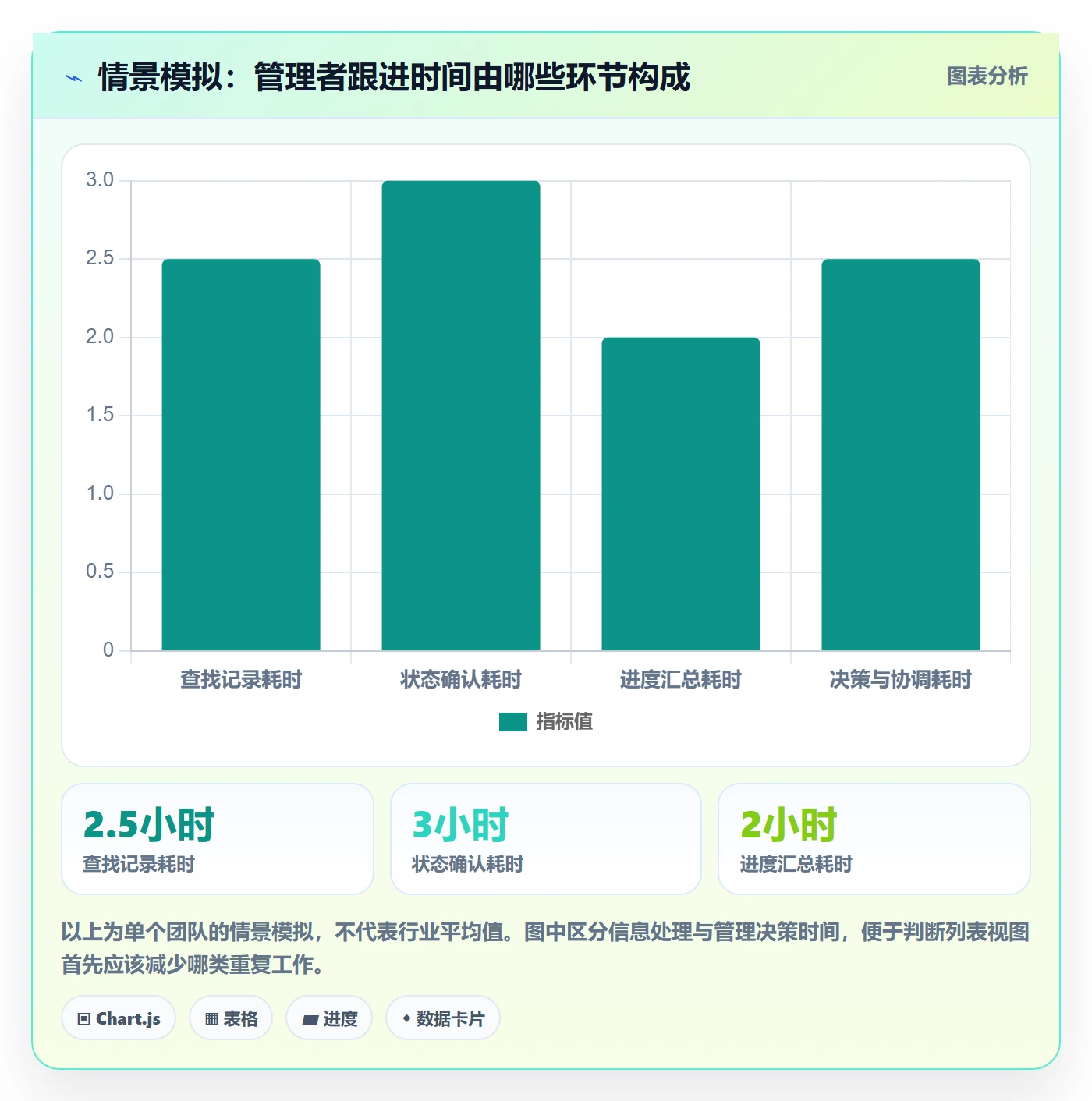Screen dimensions: 1092x1101
Task: Open the 2小时 进度汇总耗时 data card
Action: (874, 839)
